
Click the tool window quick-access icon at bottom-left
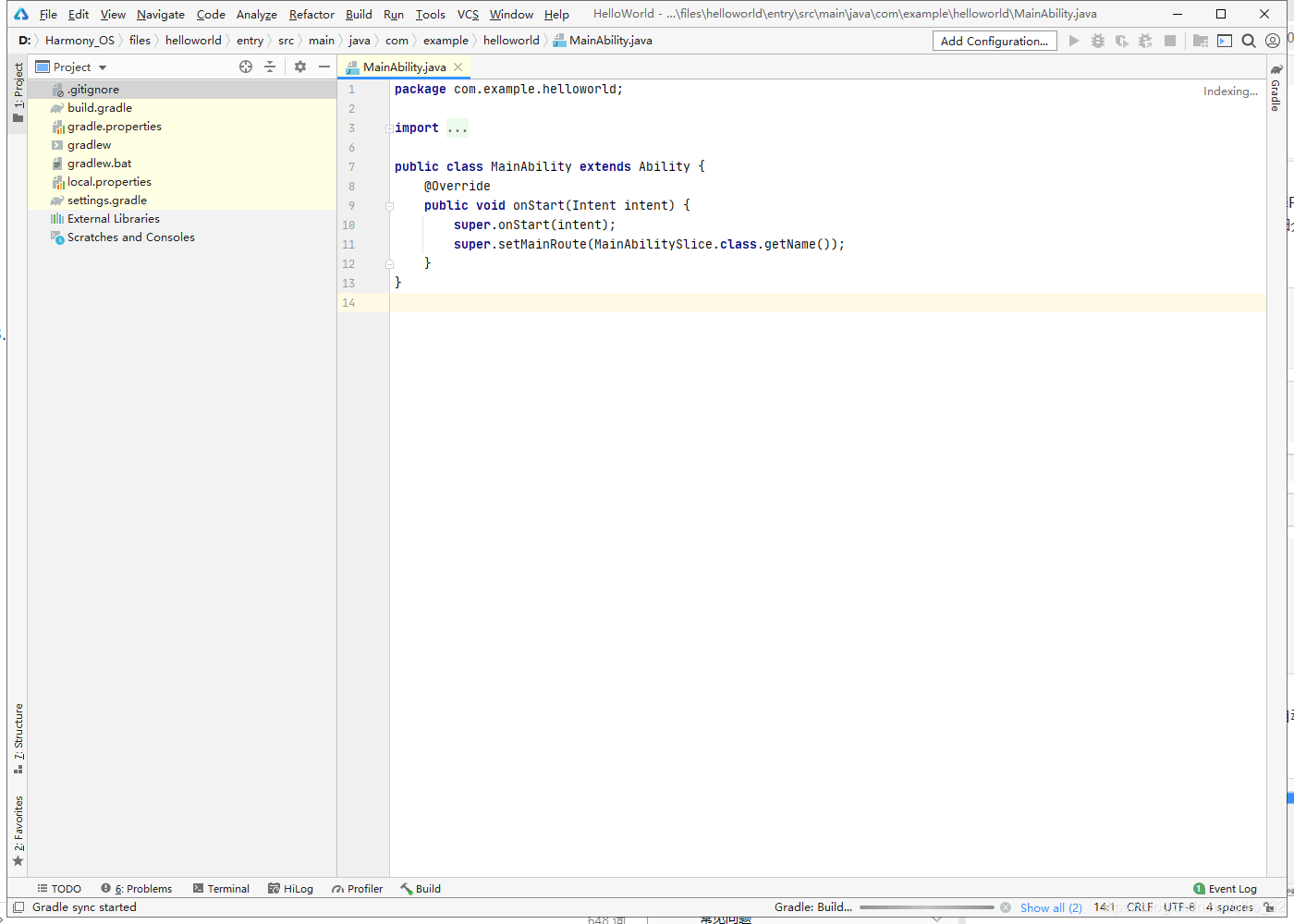(18, 907)
